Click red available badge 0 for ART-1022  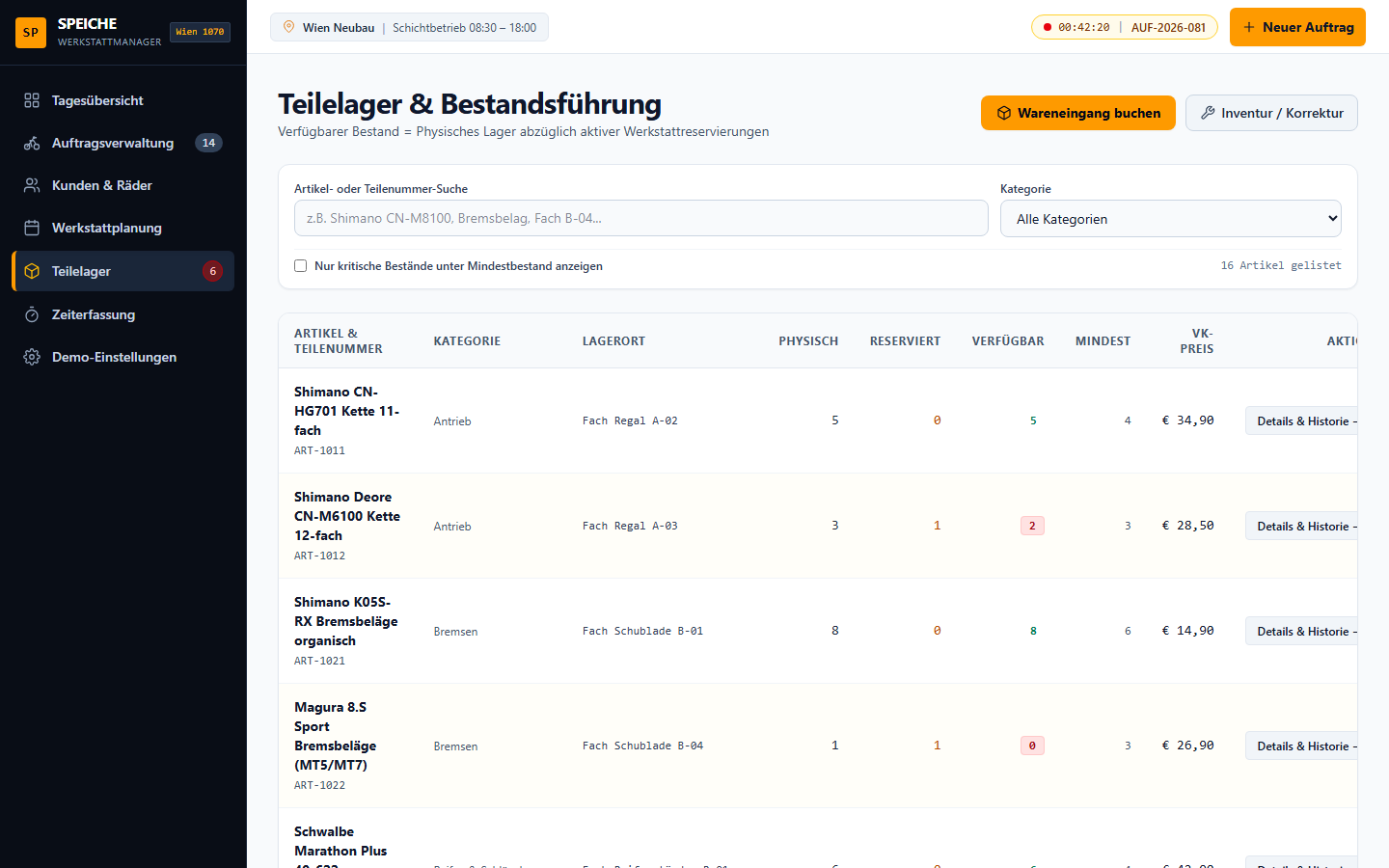[1032, 746]
